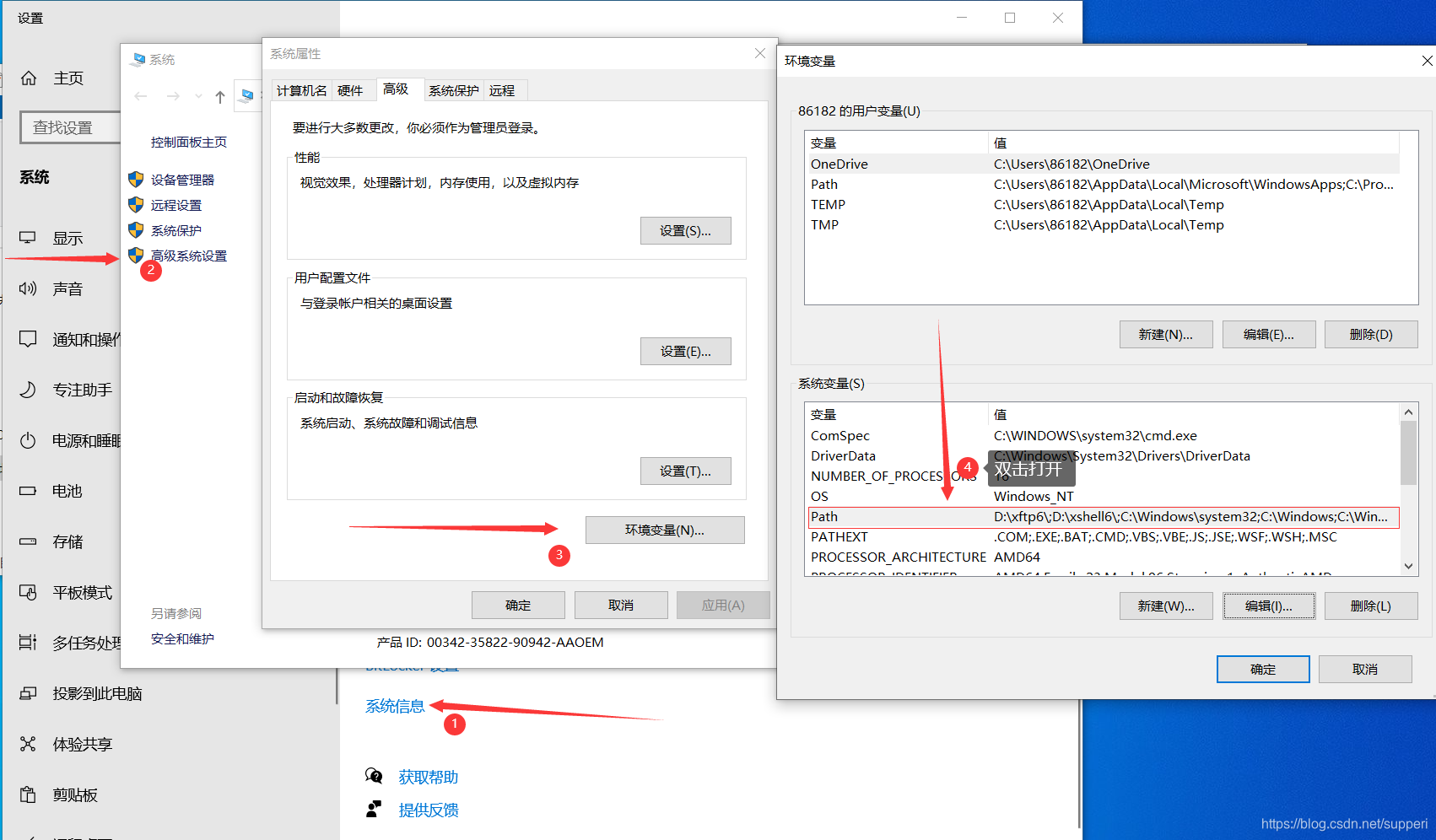The height and width of the screenshot is (840, 1436).
Task: Open 显示 settings in the sidebar
Action: pos(67,238)
